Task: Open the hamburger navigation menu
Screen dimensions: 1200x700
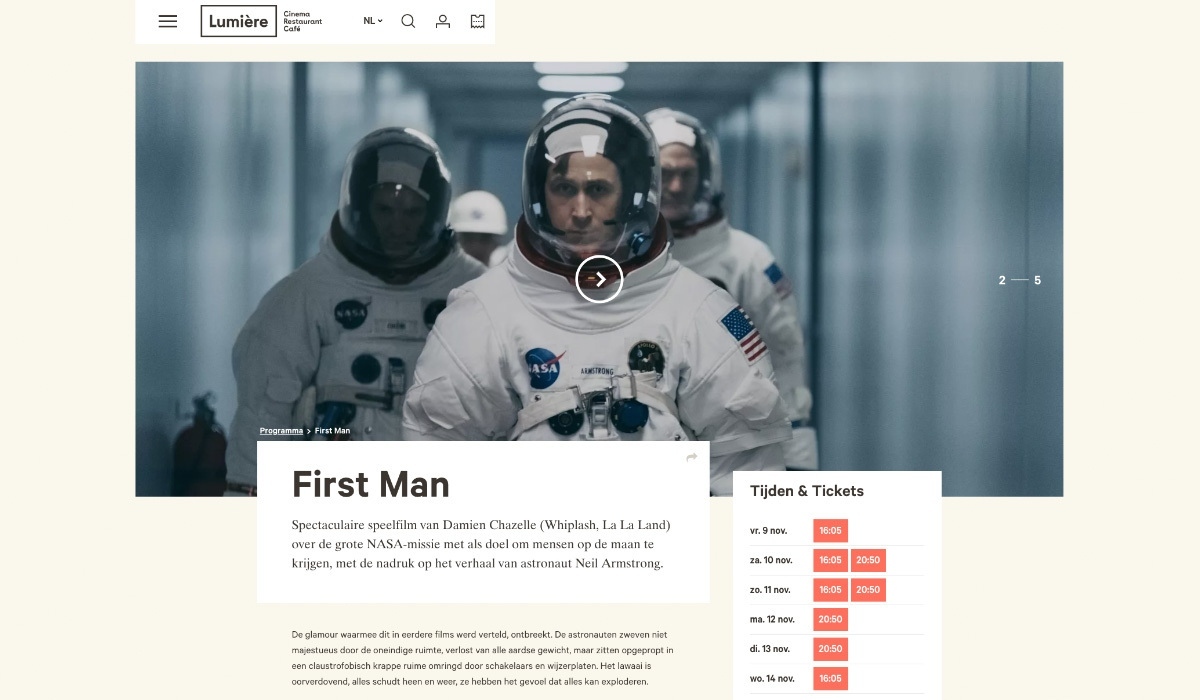Action: (x=168, y=21)
